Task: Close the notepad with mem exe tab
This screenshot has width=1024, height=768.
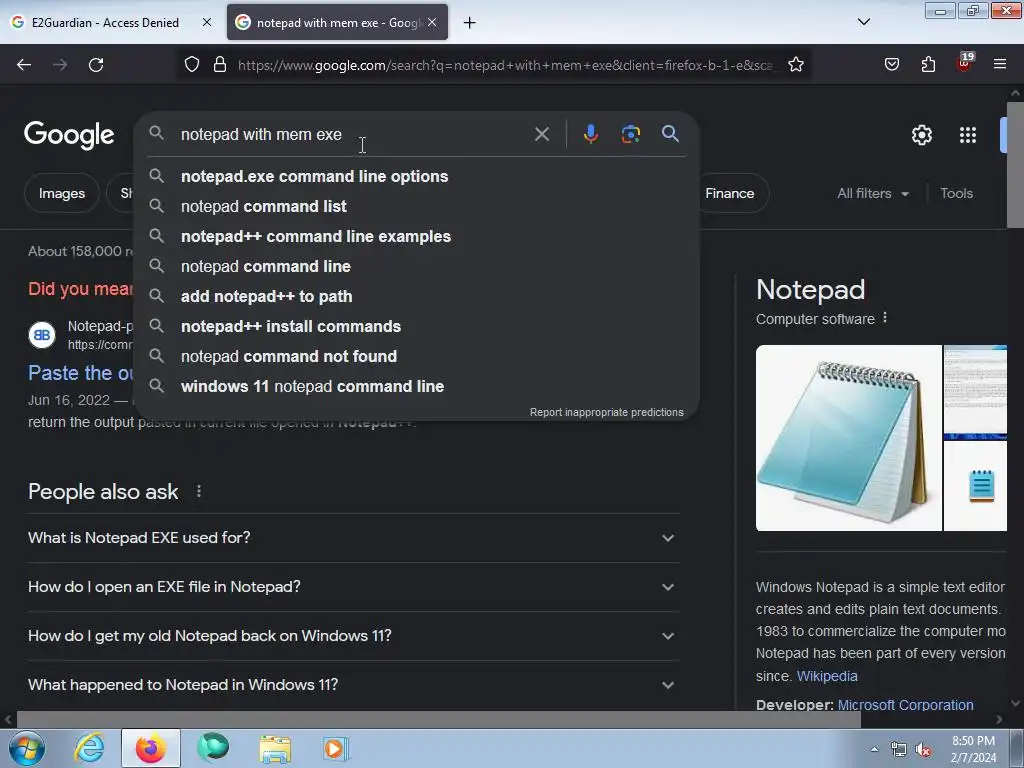Action: click(432, 22)
